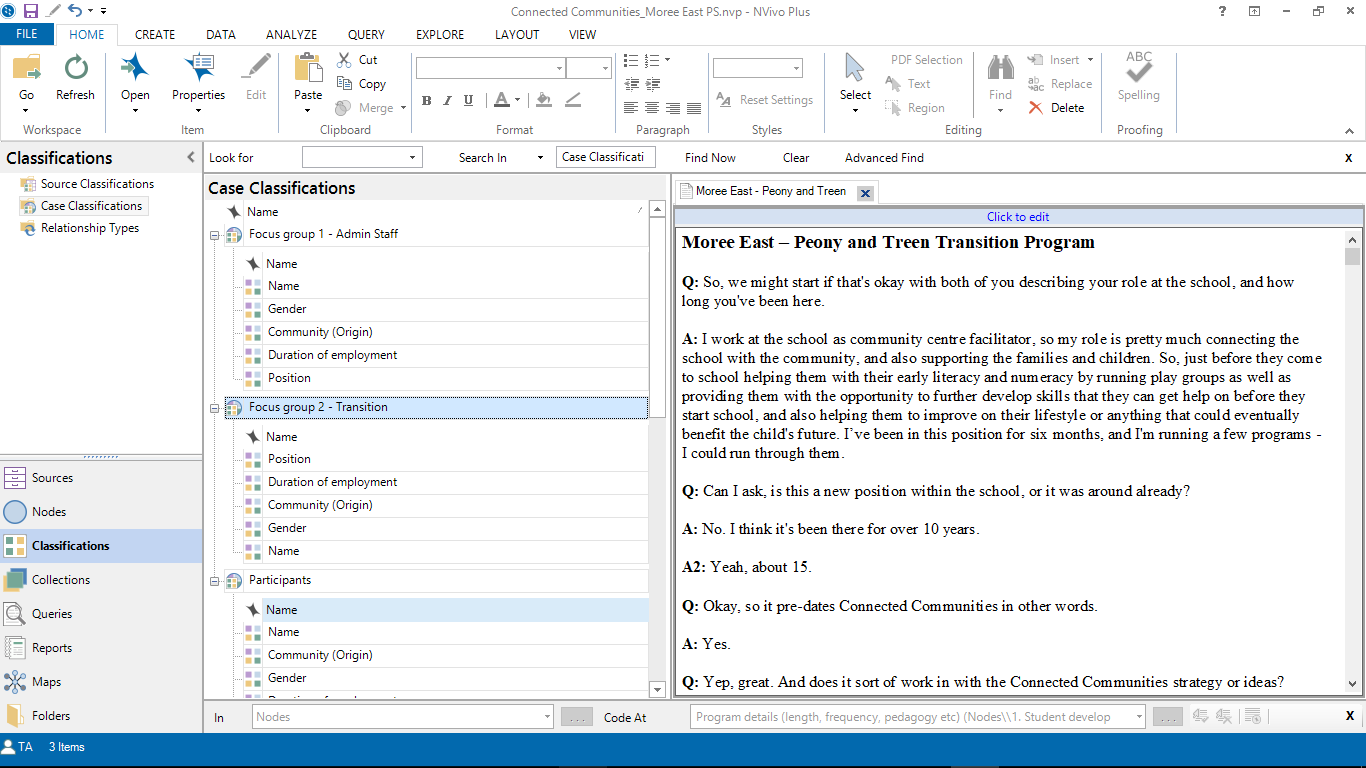The width and height of the screenshot is (1366, 768).
Task: Click the line color pencil swatch
Action: tap(572, 100)
